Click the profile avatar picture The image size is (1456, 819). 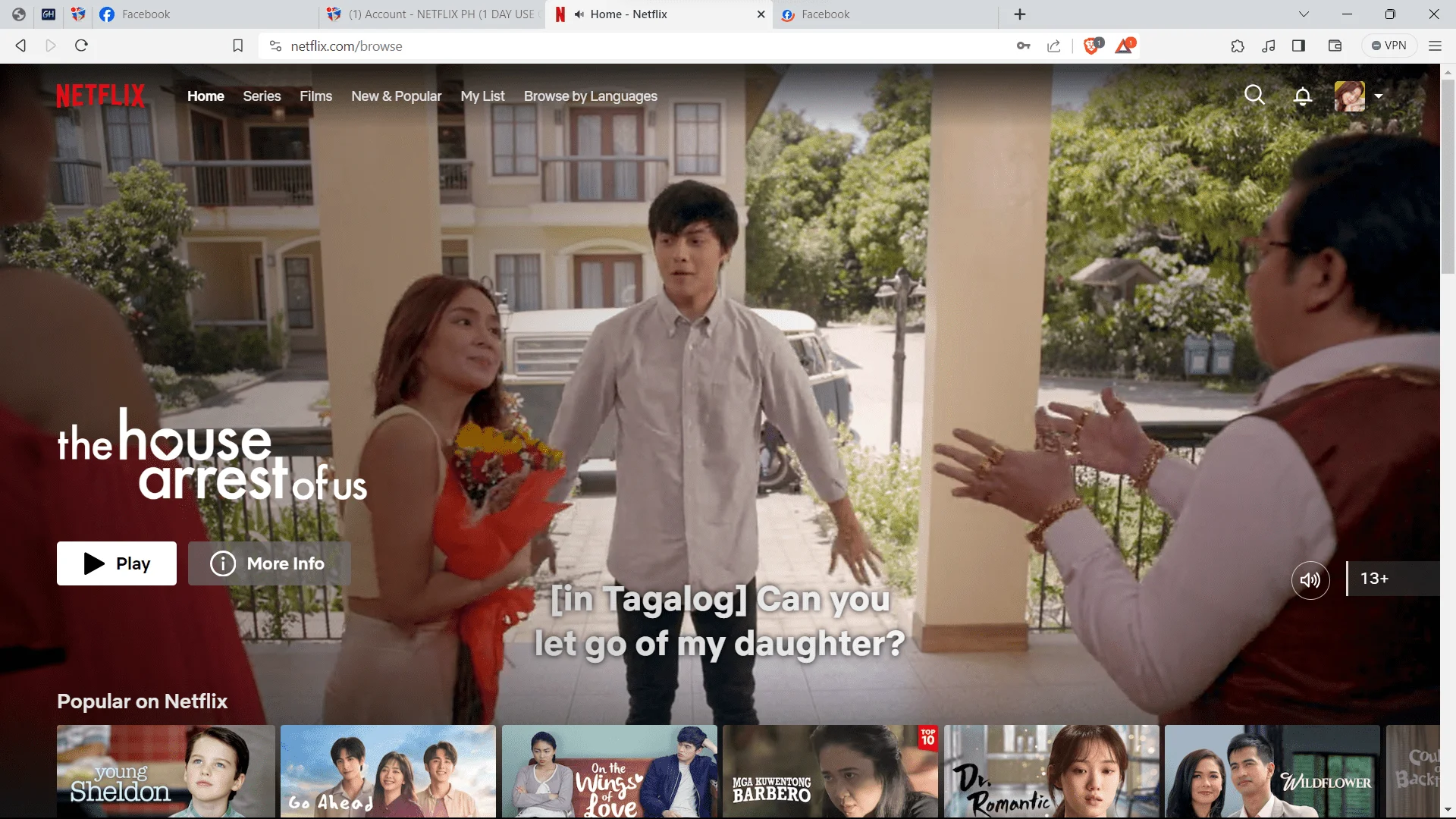pyautogui.click(x=1350, y=96)
